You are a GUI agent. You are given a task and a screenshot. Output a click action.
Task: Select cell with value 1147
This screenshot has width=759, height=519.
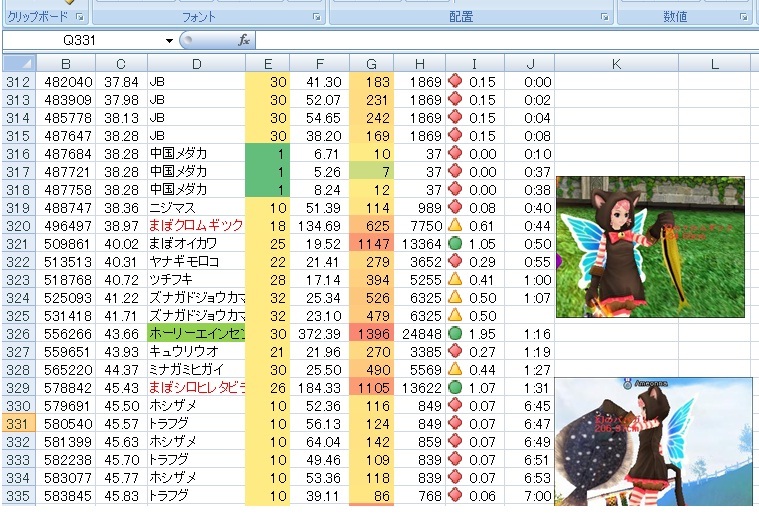tap(371, 244)
